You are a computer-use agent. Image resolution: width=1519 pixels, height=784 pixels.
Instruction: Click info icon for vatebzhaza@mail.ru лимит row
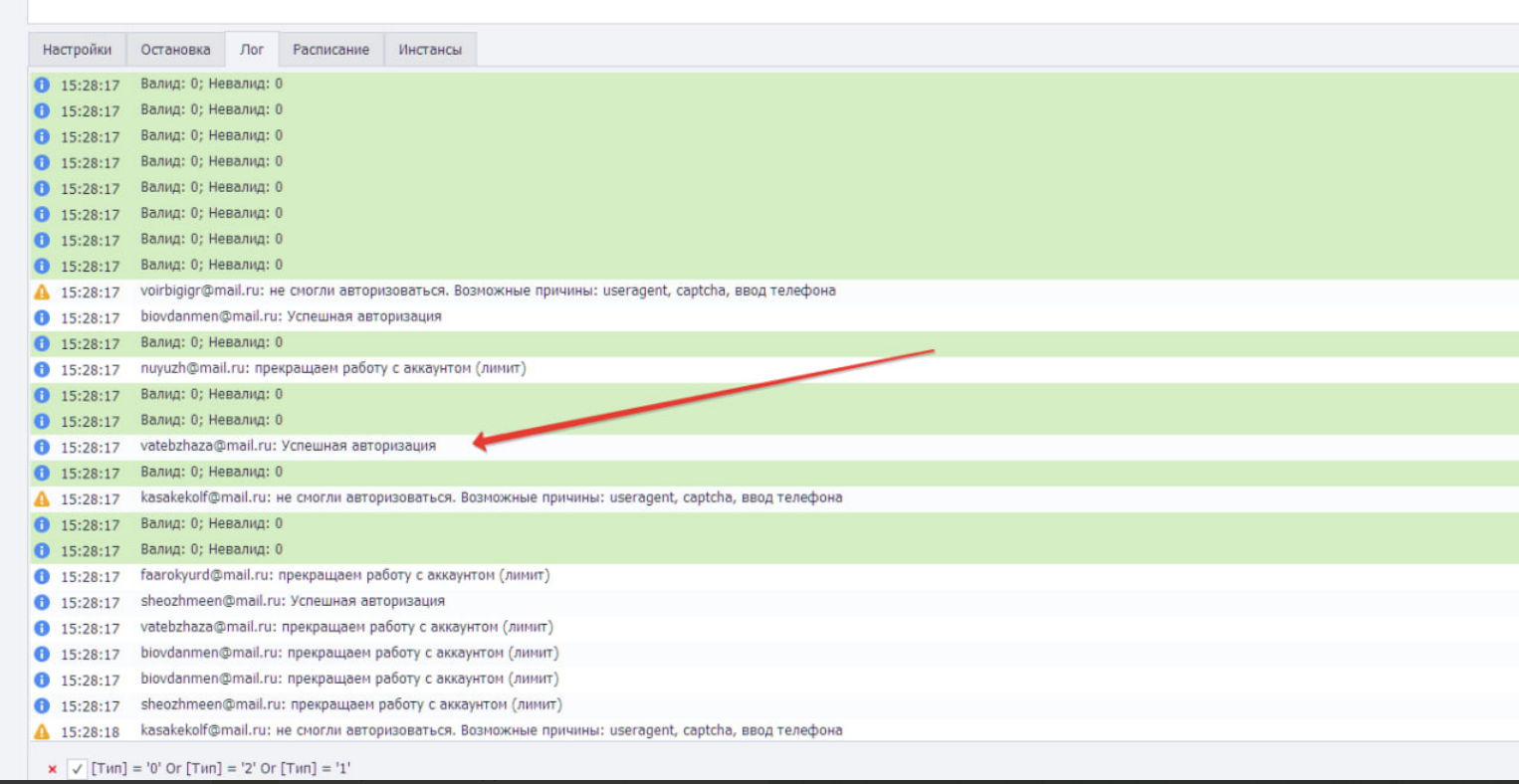[42, 628]
